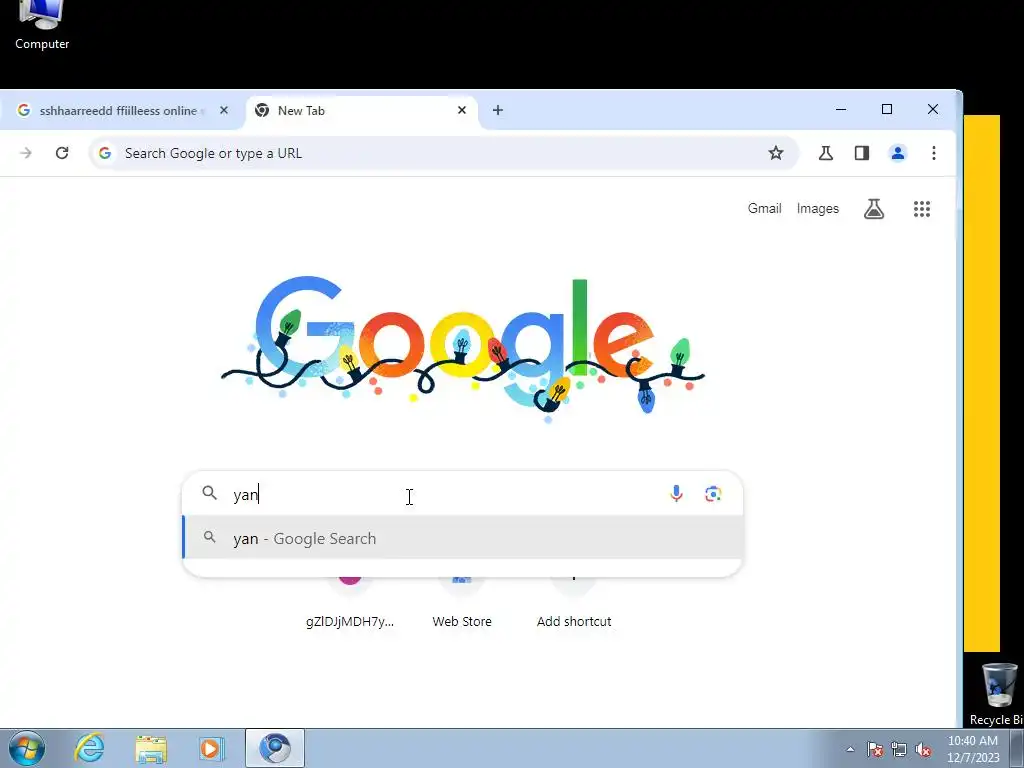Open File Explorer from taskbar
The height and width of the screenshot is (768, 1024).
(x=151, y=748)
